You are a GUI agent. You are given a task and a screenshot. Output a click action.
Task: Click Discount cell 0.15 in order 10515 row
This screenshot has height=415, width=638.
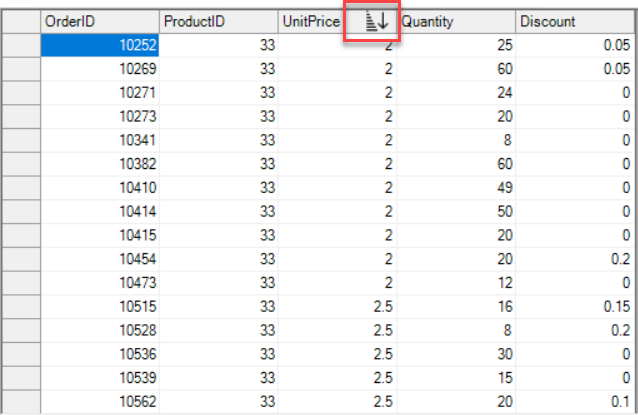pos(575,306)
